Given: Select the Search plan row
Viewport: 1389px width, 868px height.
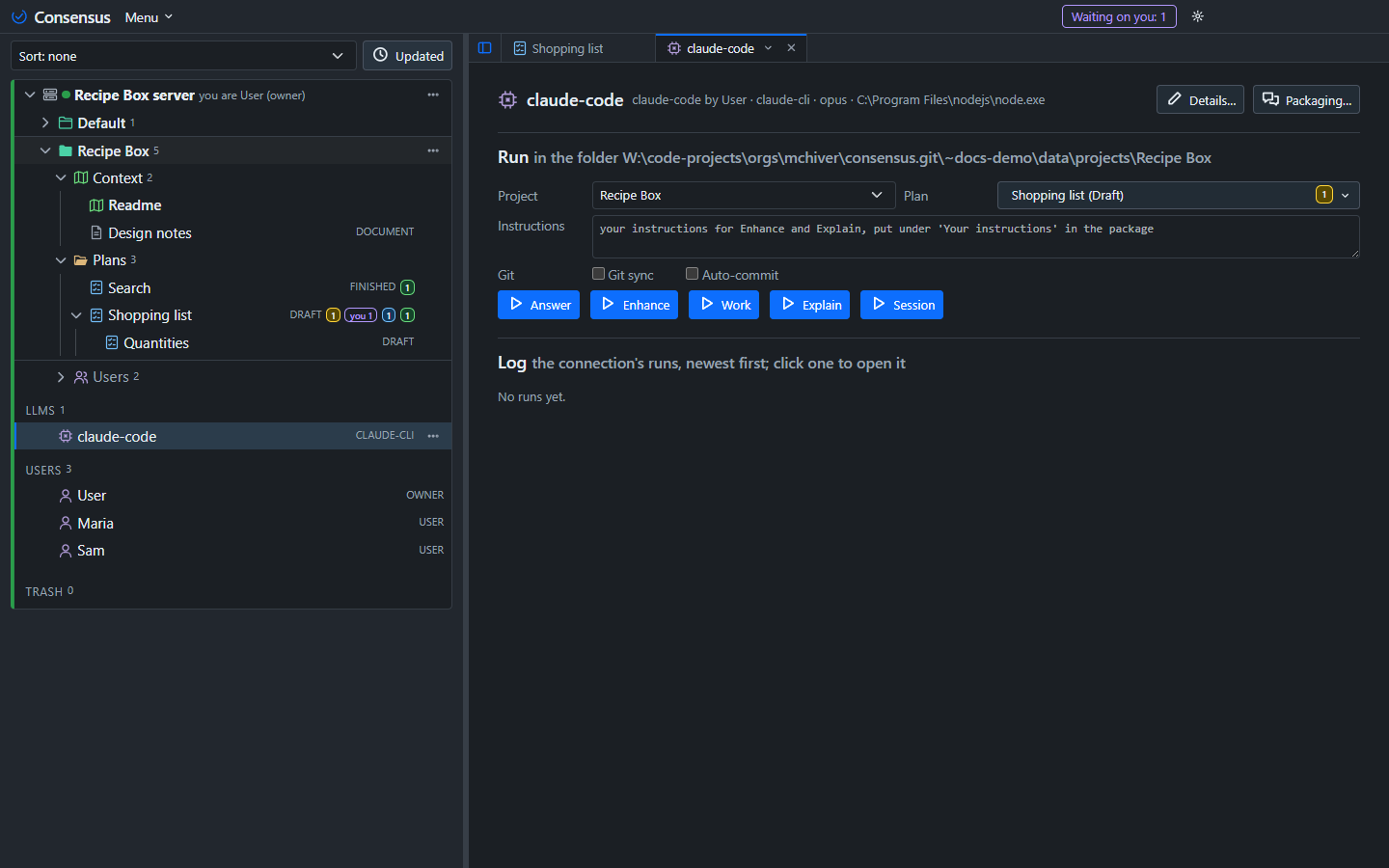Looking at the screenshot, I should click(233, 287).
